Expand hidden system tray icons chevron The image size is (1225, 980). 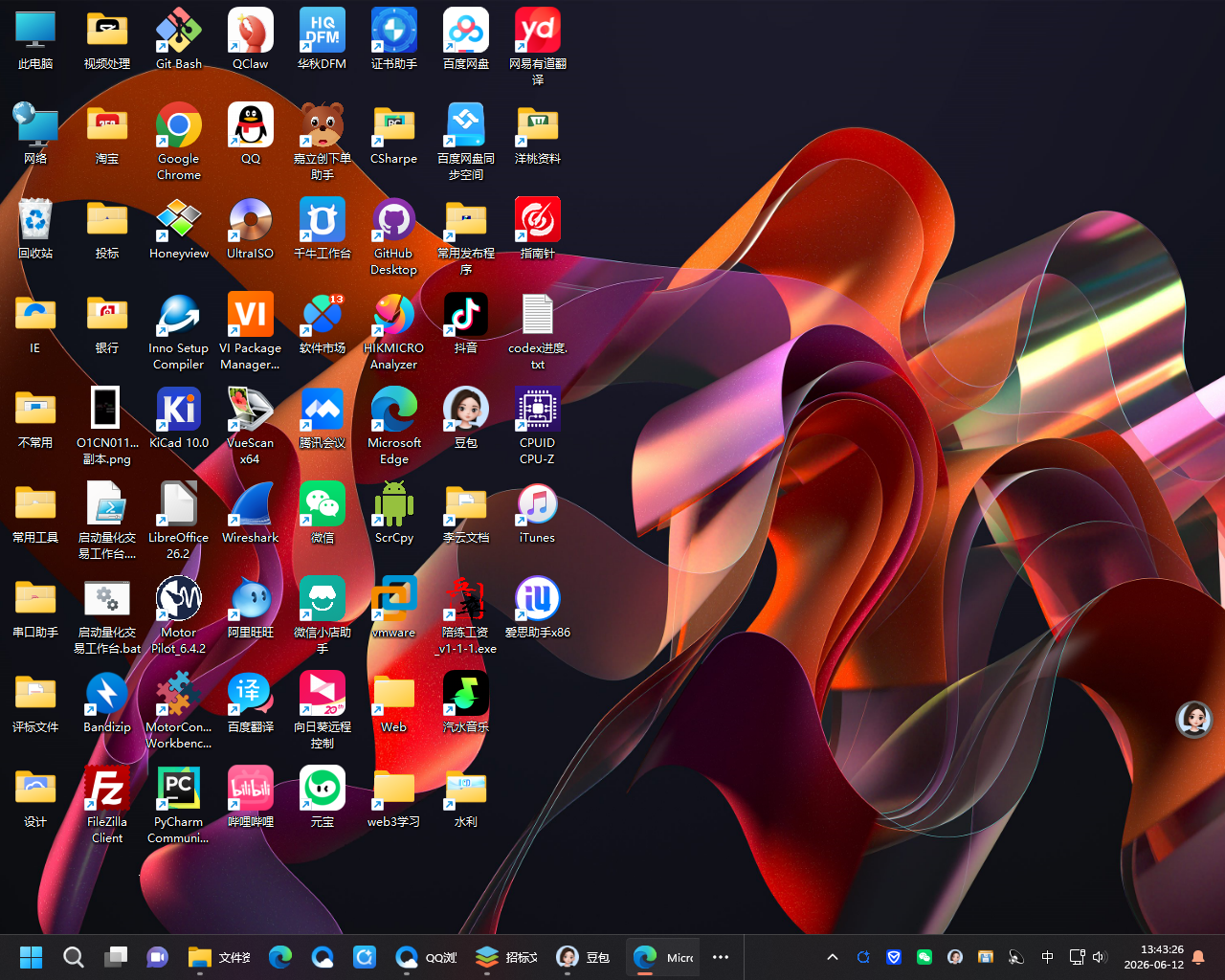(x=833, y=957)
